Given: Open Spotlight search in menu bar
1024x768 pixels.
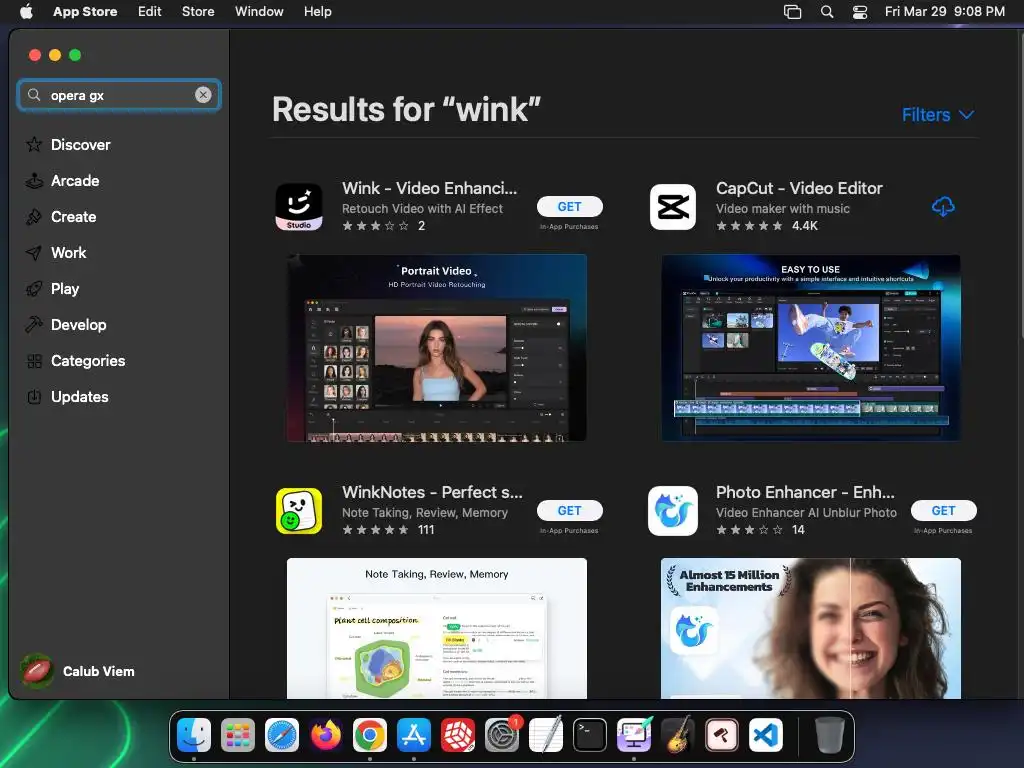Looking at the screenshot, I should pos(827,12).
